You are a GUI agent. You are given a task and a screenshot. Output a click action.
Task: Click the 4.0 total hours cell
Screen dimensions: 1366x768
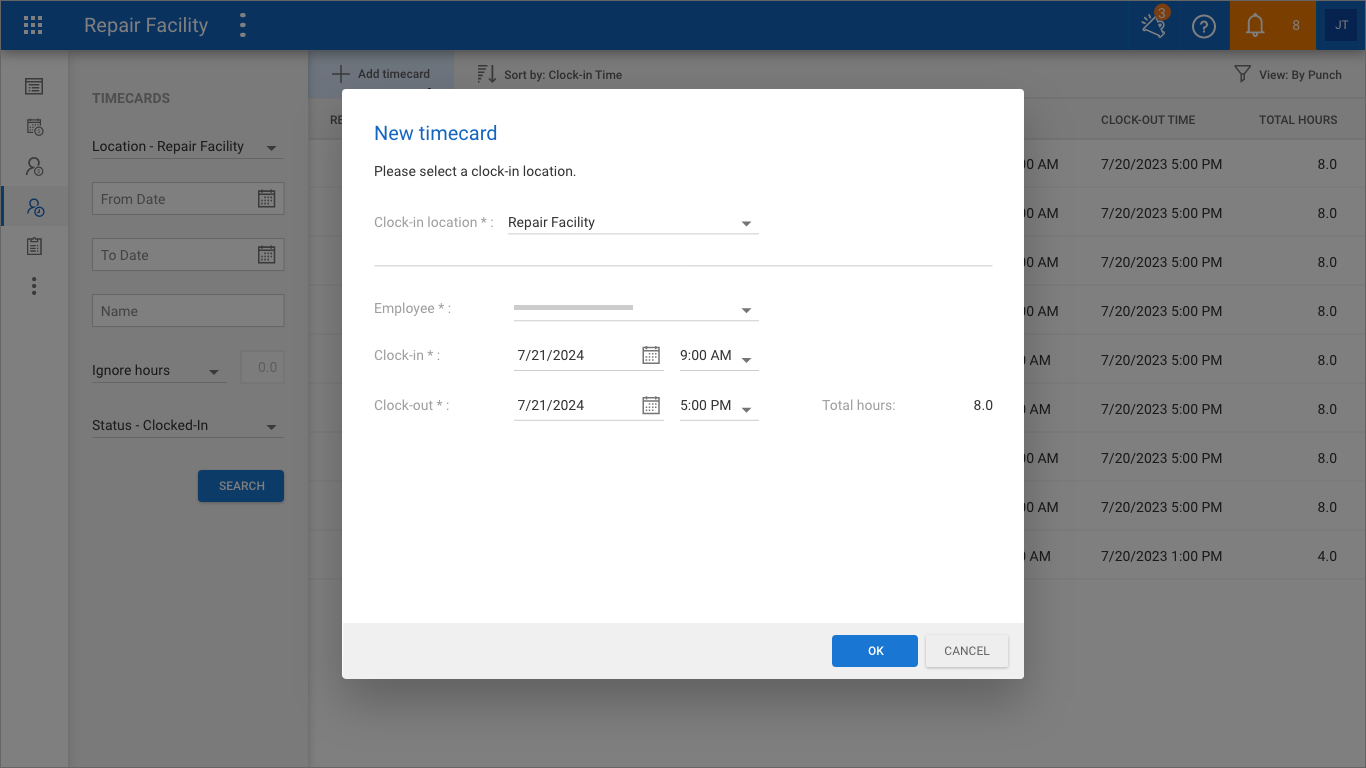pos(1327,556)
